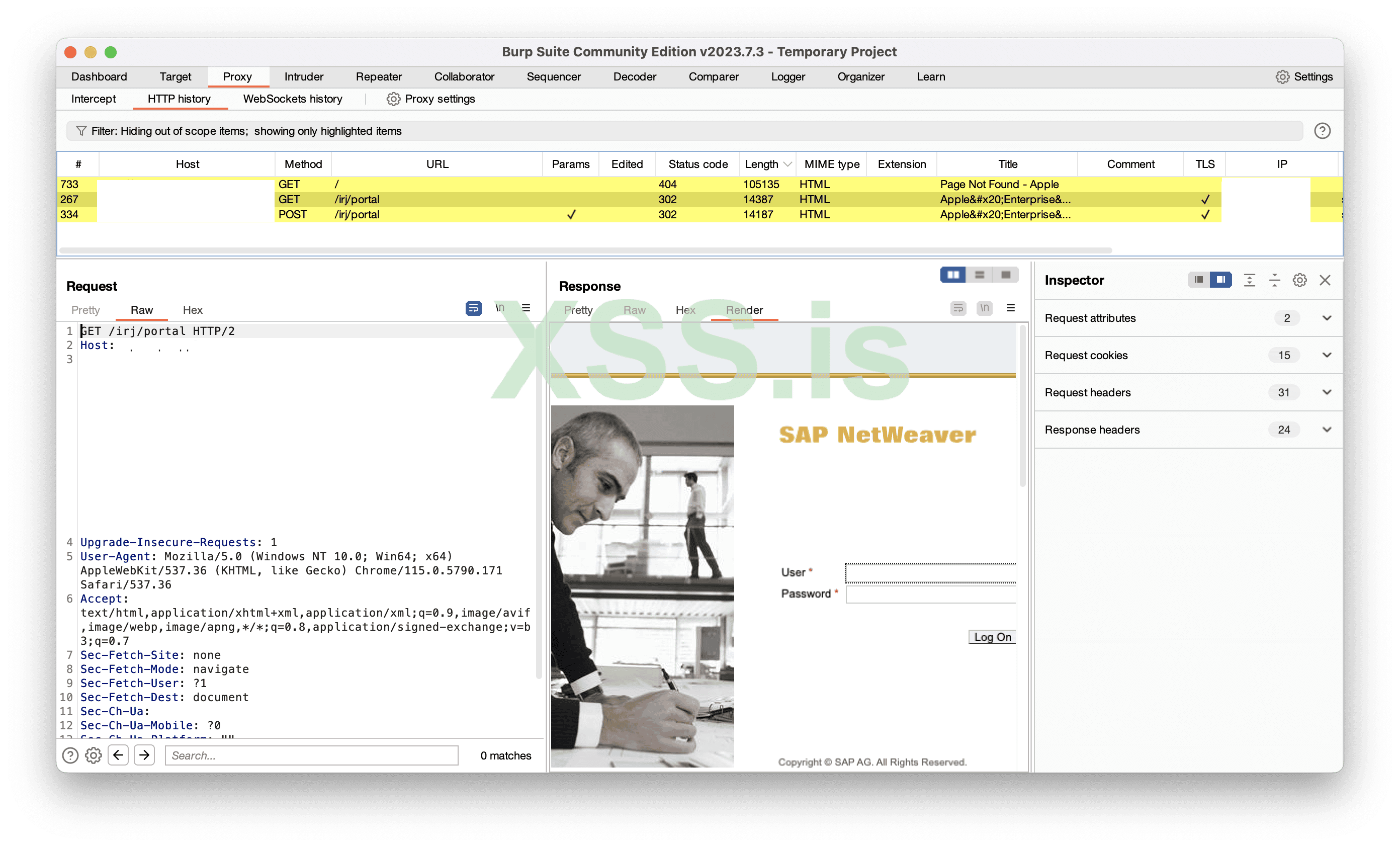Expand all Inspector sections icon
1400x847 pixels.
pos(1249,280)
